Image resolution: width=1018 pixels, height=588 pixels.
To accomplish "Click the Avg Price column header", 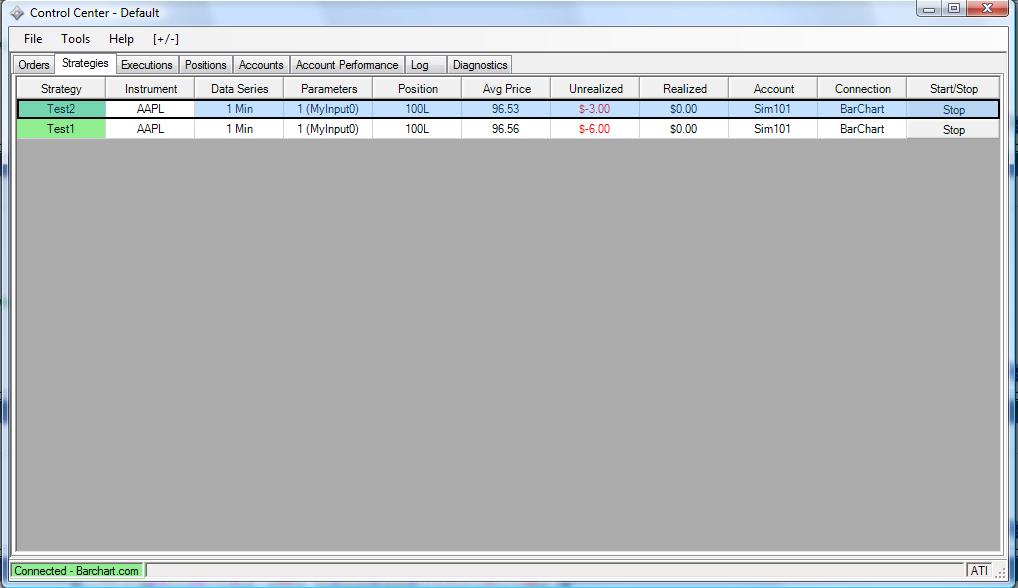I will [x=506, y=89].
